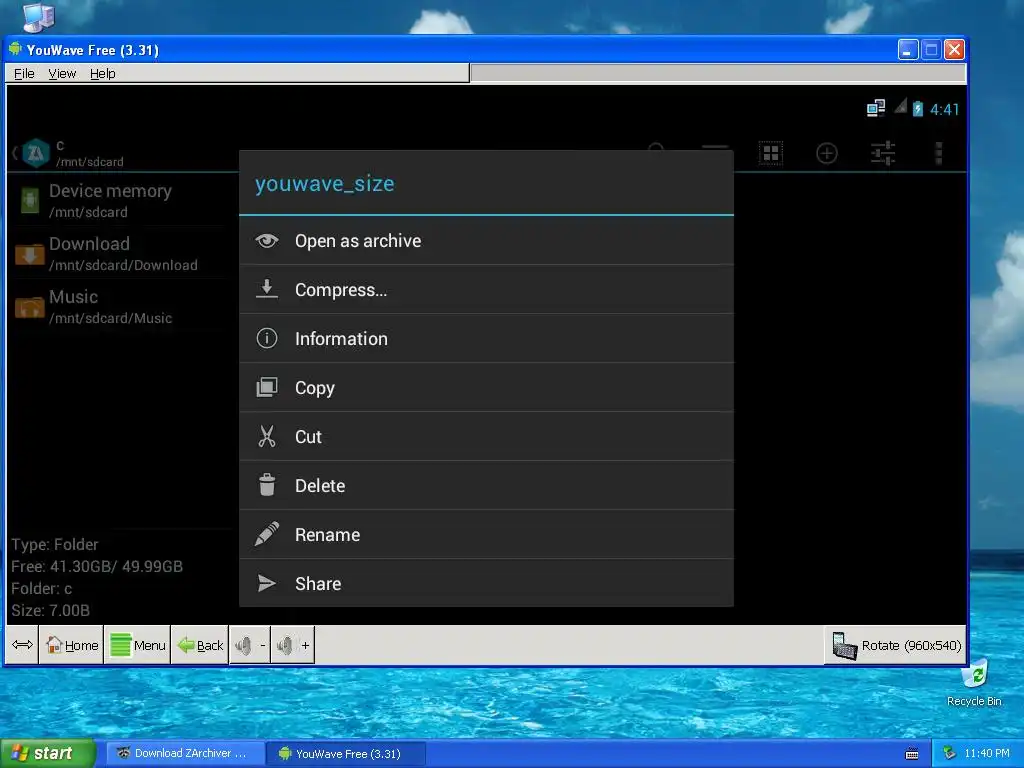Click the trash can Delete icon

[266, 485]
